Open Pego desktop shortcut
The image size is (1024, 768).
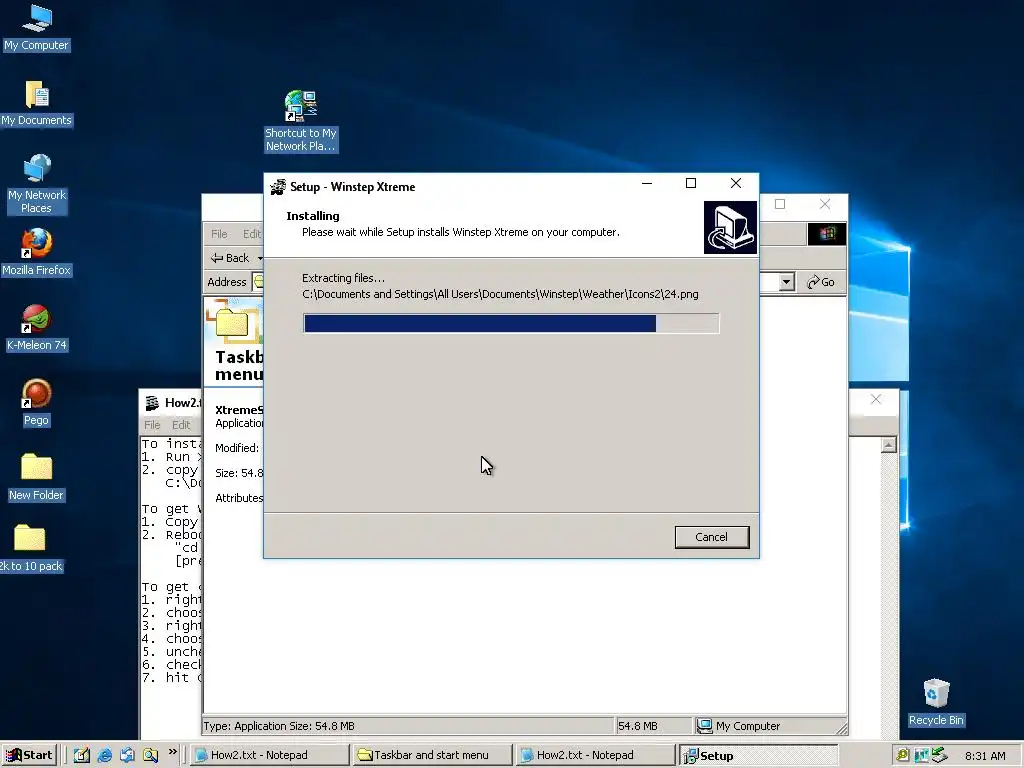[36, 403]
